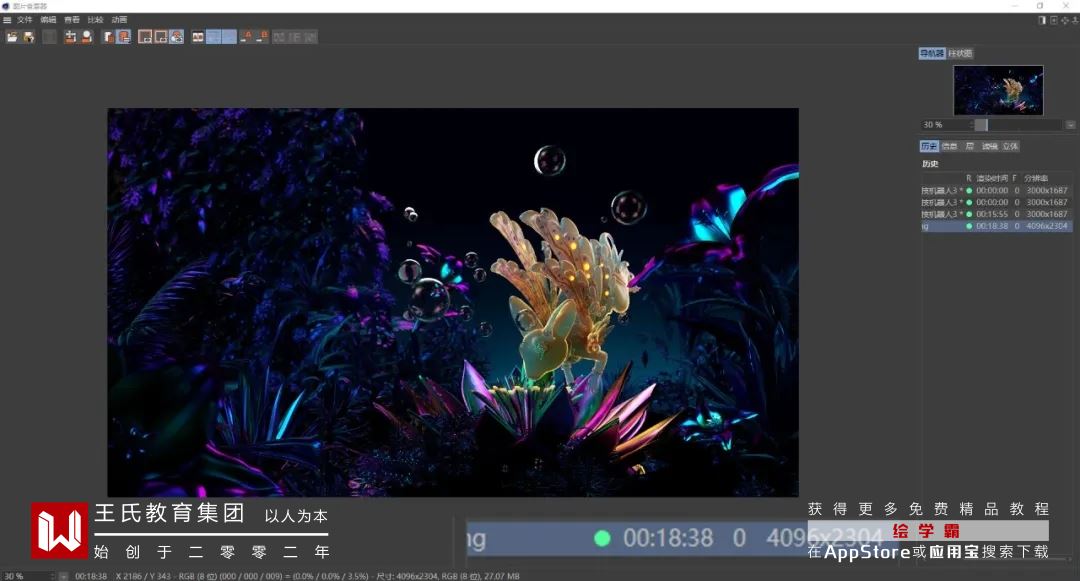Viewport: 1080px width, 581px height.
Task: Switch to the 柱状图 tab
Action: pyautogui.click(x=960, y=54)
